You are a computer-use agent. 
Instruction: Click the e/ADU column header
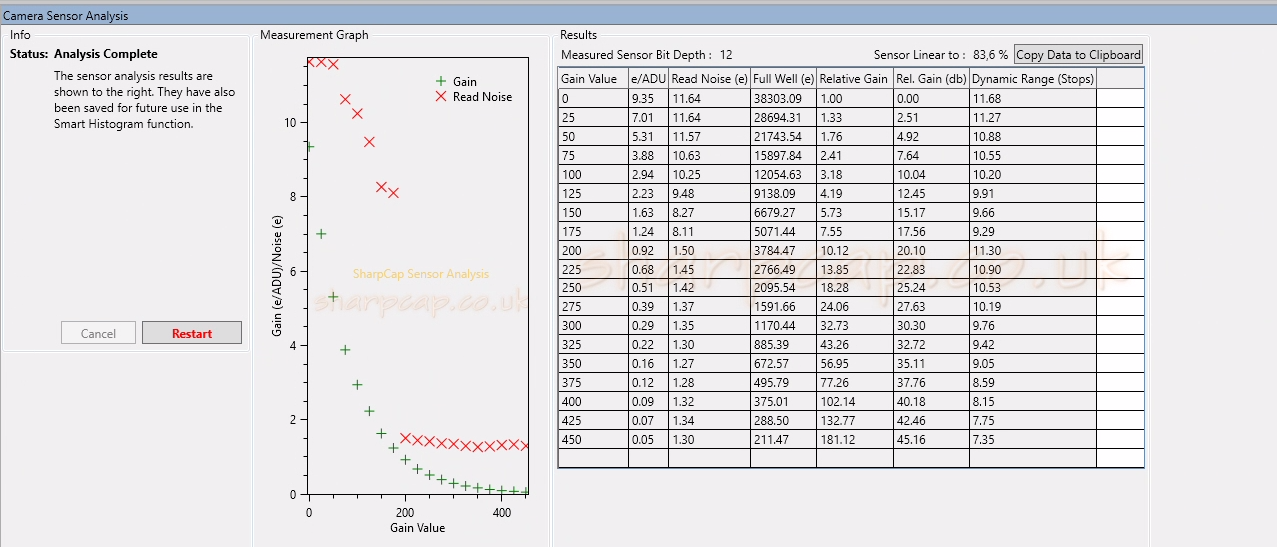point(648,78)
